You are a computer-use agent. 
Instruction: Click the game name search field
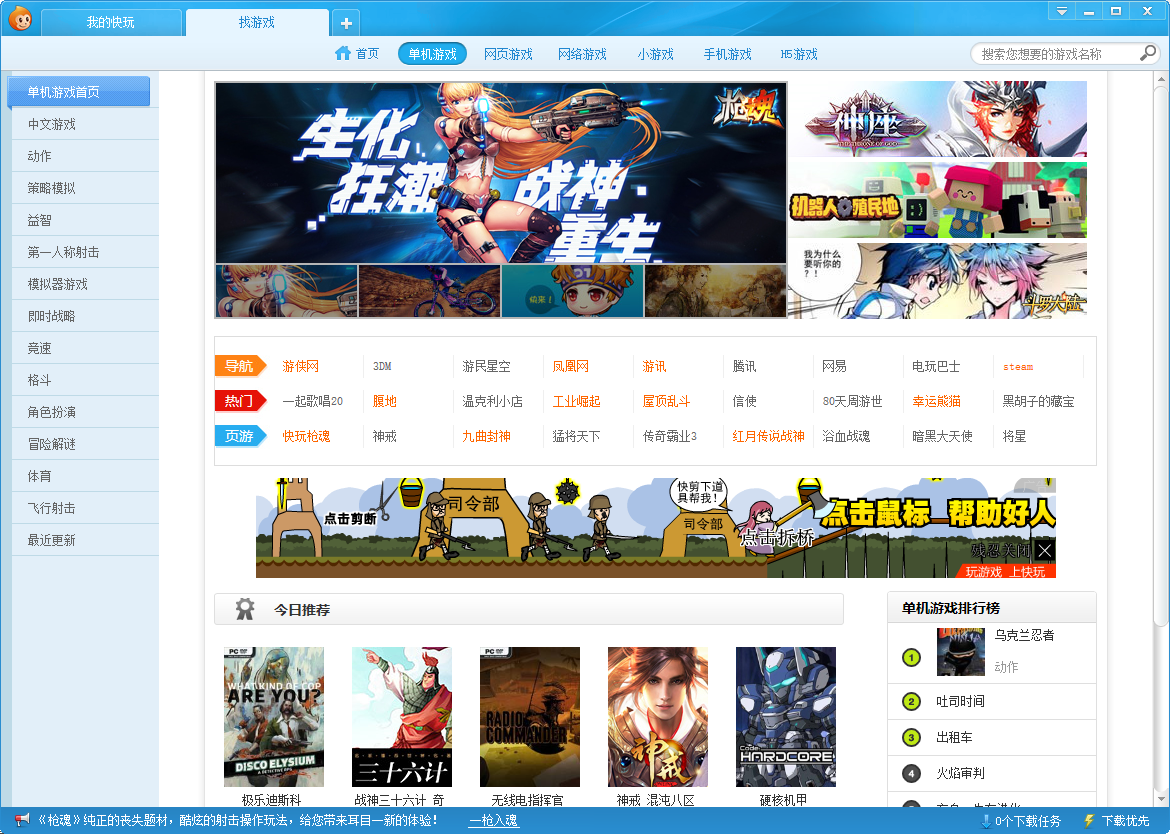(1056, 54)
